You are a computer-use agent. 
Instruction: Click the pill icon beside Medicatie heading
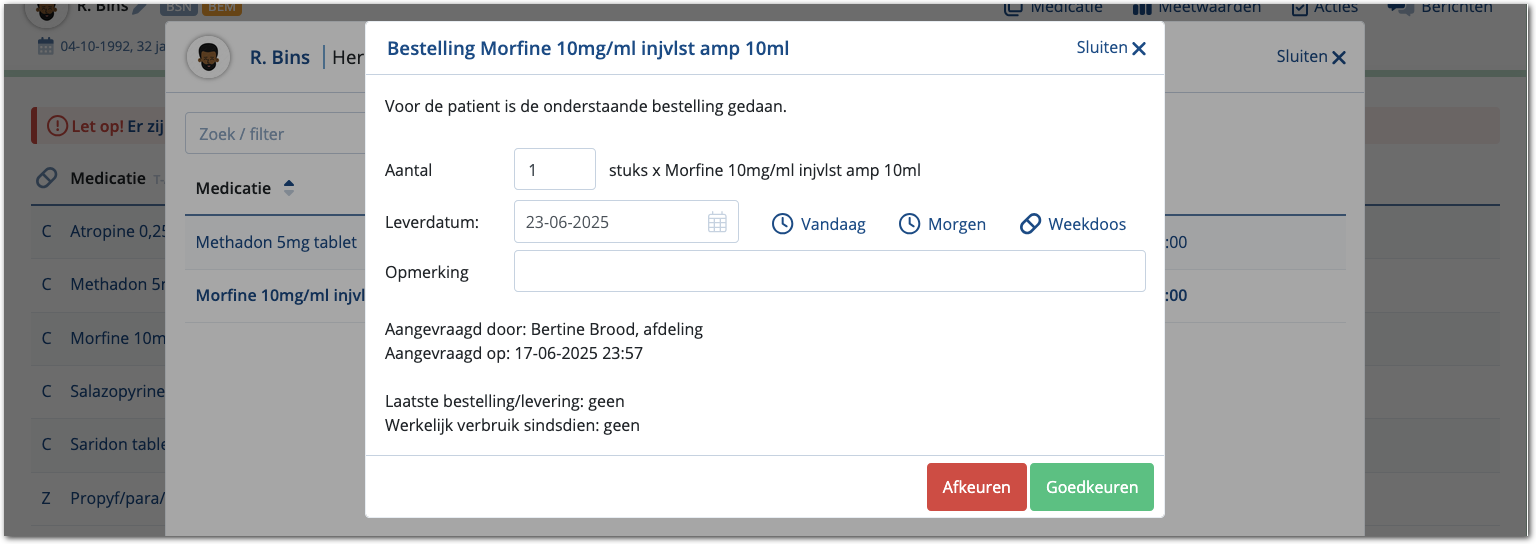46,178
